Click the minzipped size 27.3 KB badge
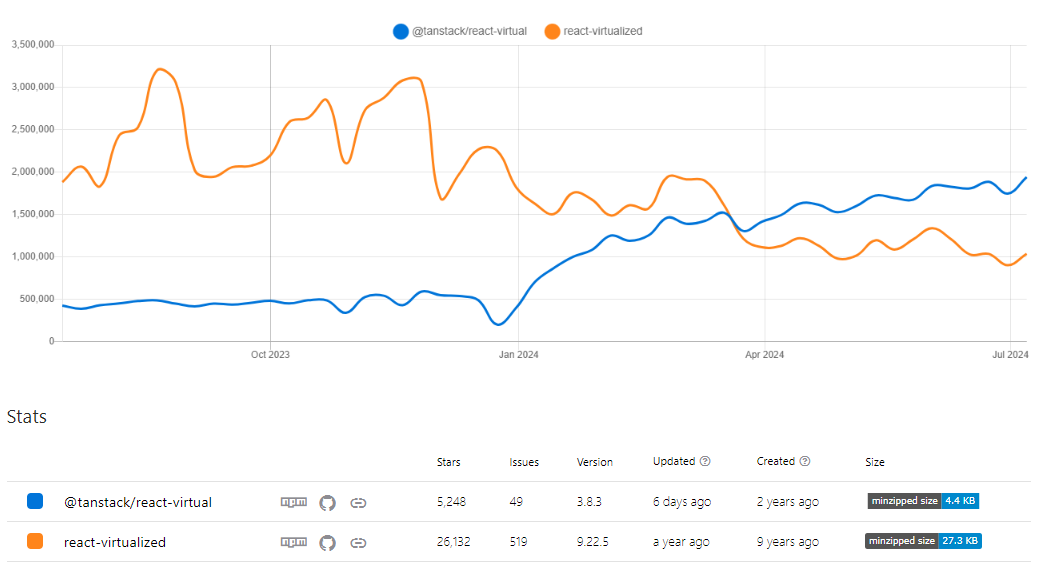This screenshot has width=1042, height=573. coord(923,540)
